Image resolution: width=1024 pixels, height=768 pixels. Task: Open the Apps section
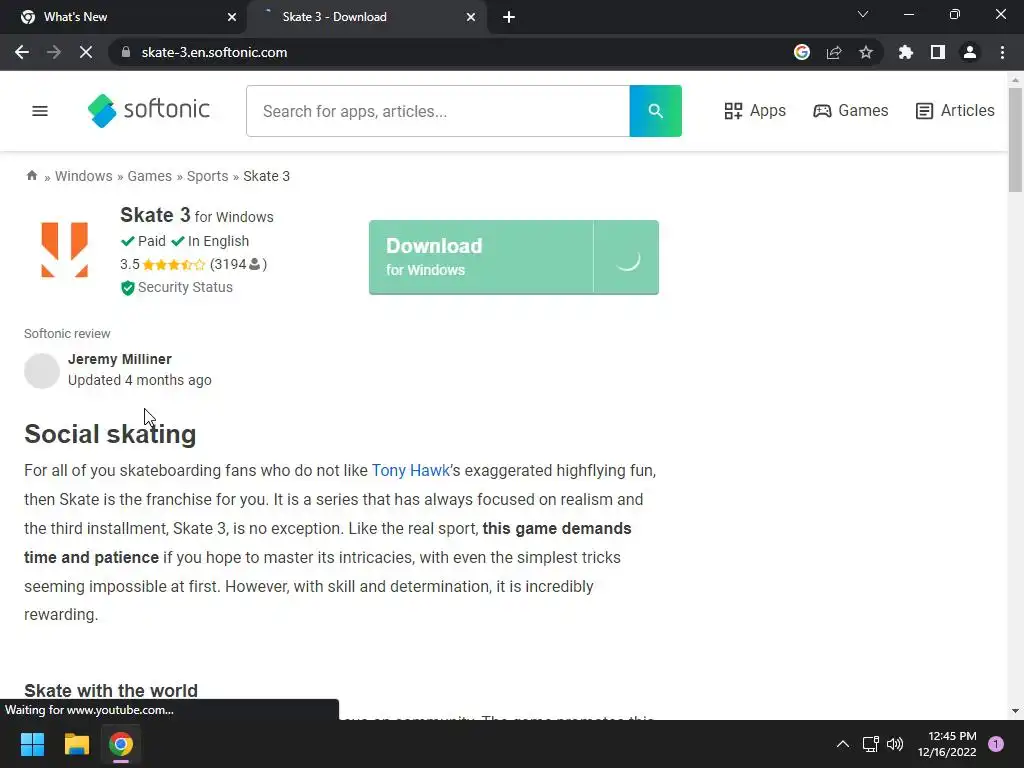pyautogui.click(x=755, y=111)
